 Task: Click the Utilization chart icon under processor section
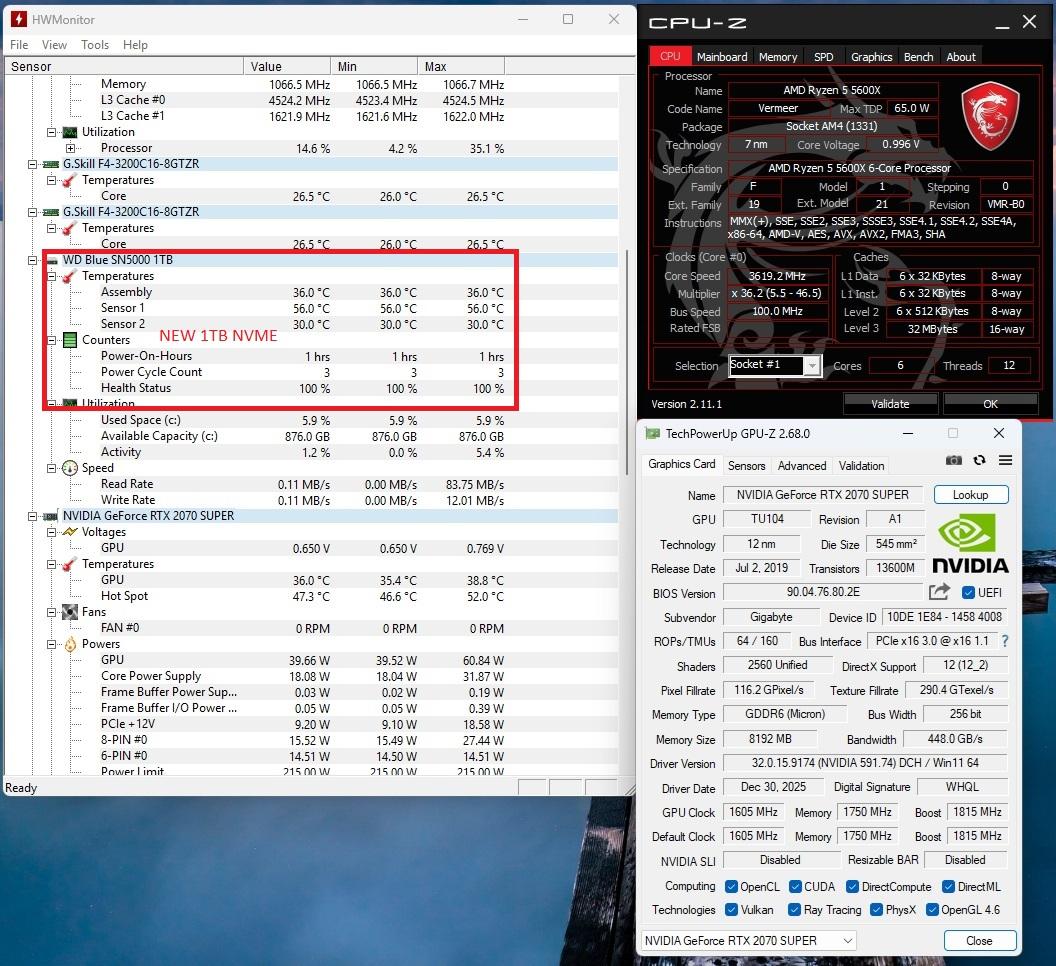[x=70, y=132]
